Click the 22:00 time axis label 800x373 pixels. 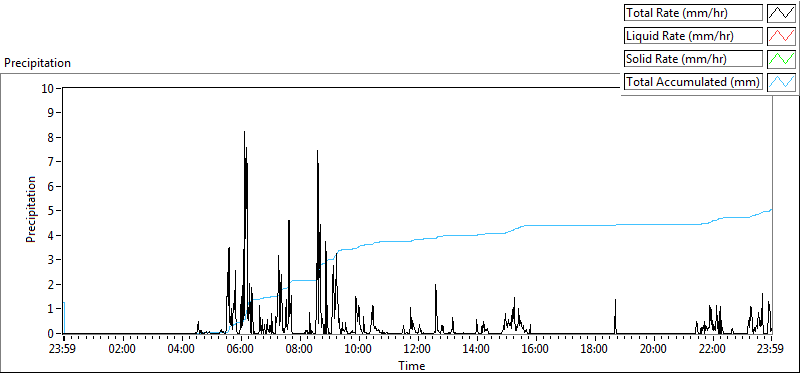click(x=712, y=350)
